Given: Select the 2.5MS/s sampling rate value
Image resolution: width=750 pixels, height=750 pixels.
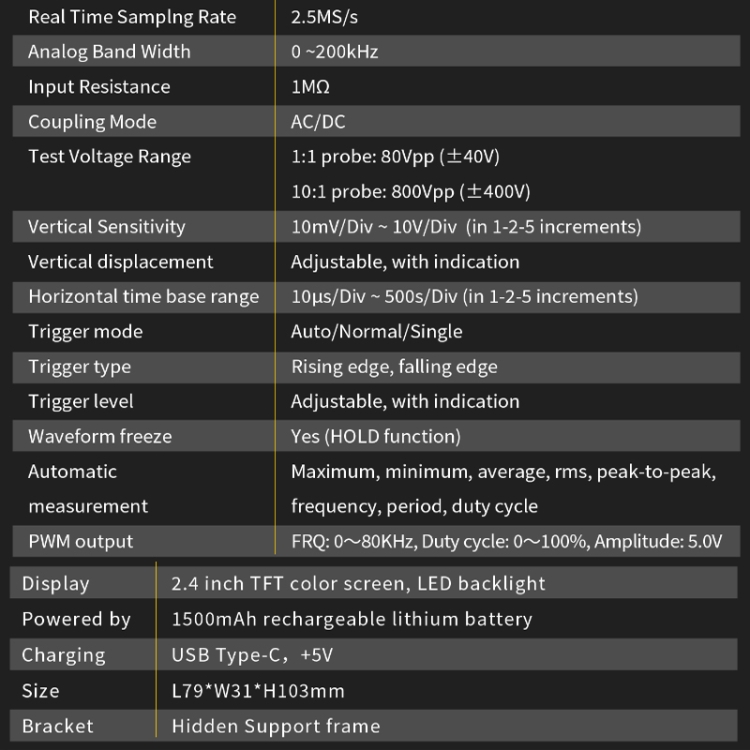Looking at the screenshot, I should 324,17.
